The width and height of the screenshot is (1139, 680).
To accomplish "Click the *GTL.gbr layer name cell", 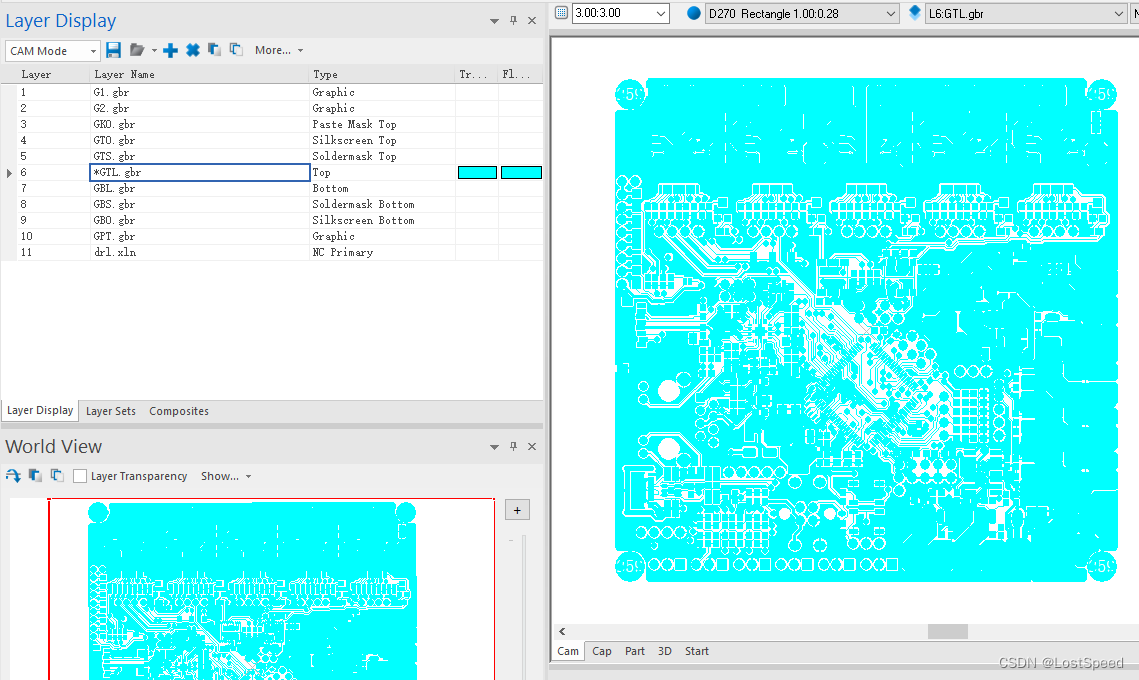I will click(200, 172).
